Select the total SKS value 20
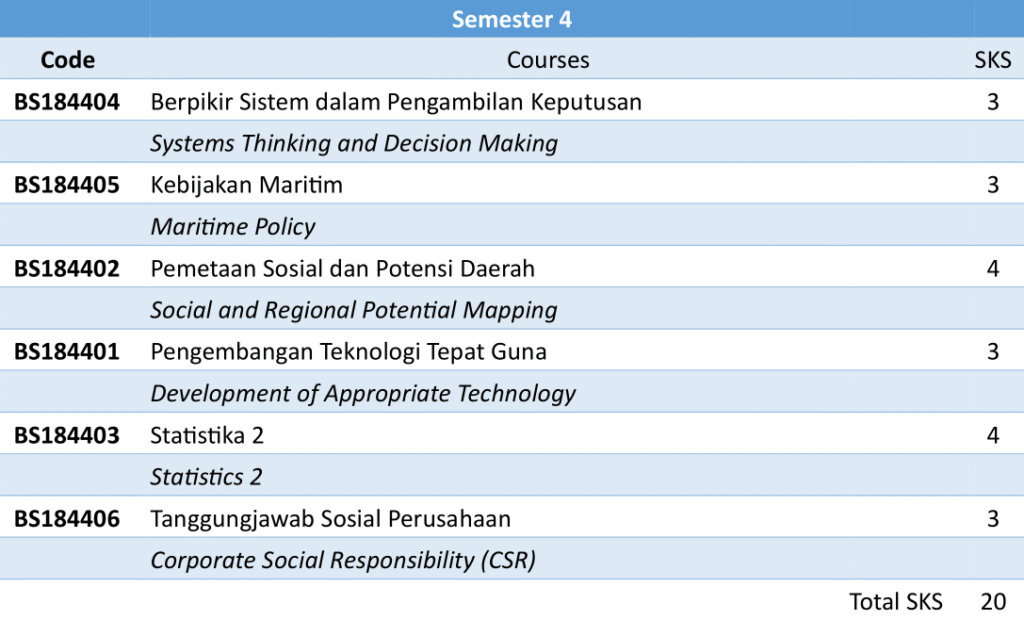Screen dimensions: 1024x620 992,601
